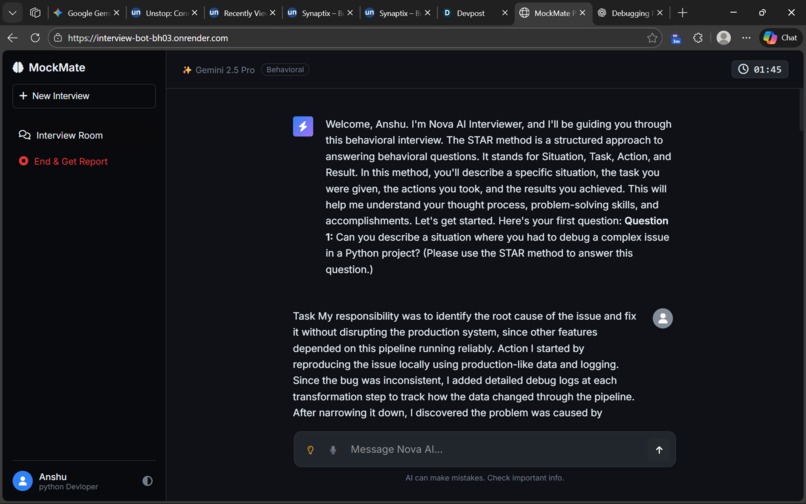
Task: Click the 01:45 timer display
Action: point(760,69)
